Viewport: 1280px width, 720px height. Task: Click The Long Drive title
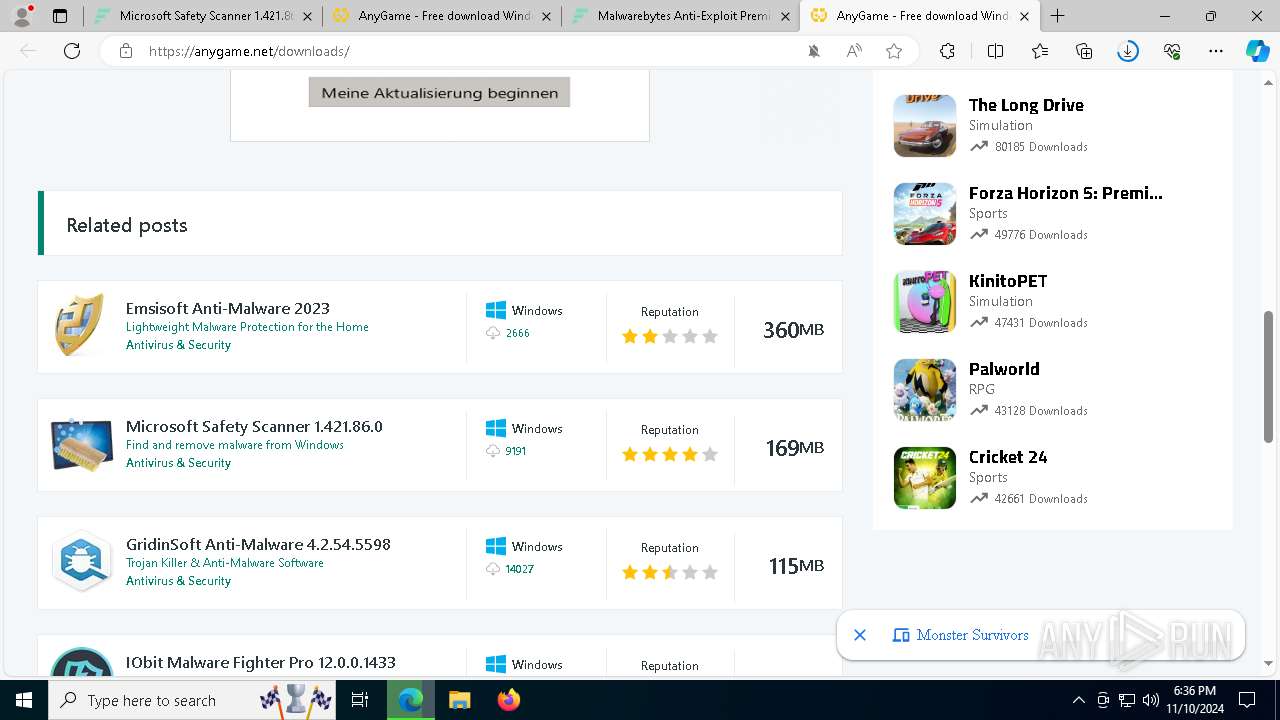(x=1026, y=105)
